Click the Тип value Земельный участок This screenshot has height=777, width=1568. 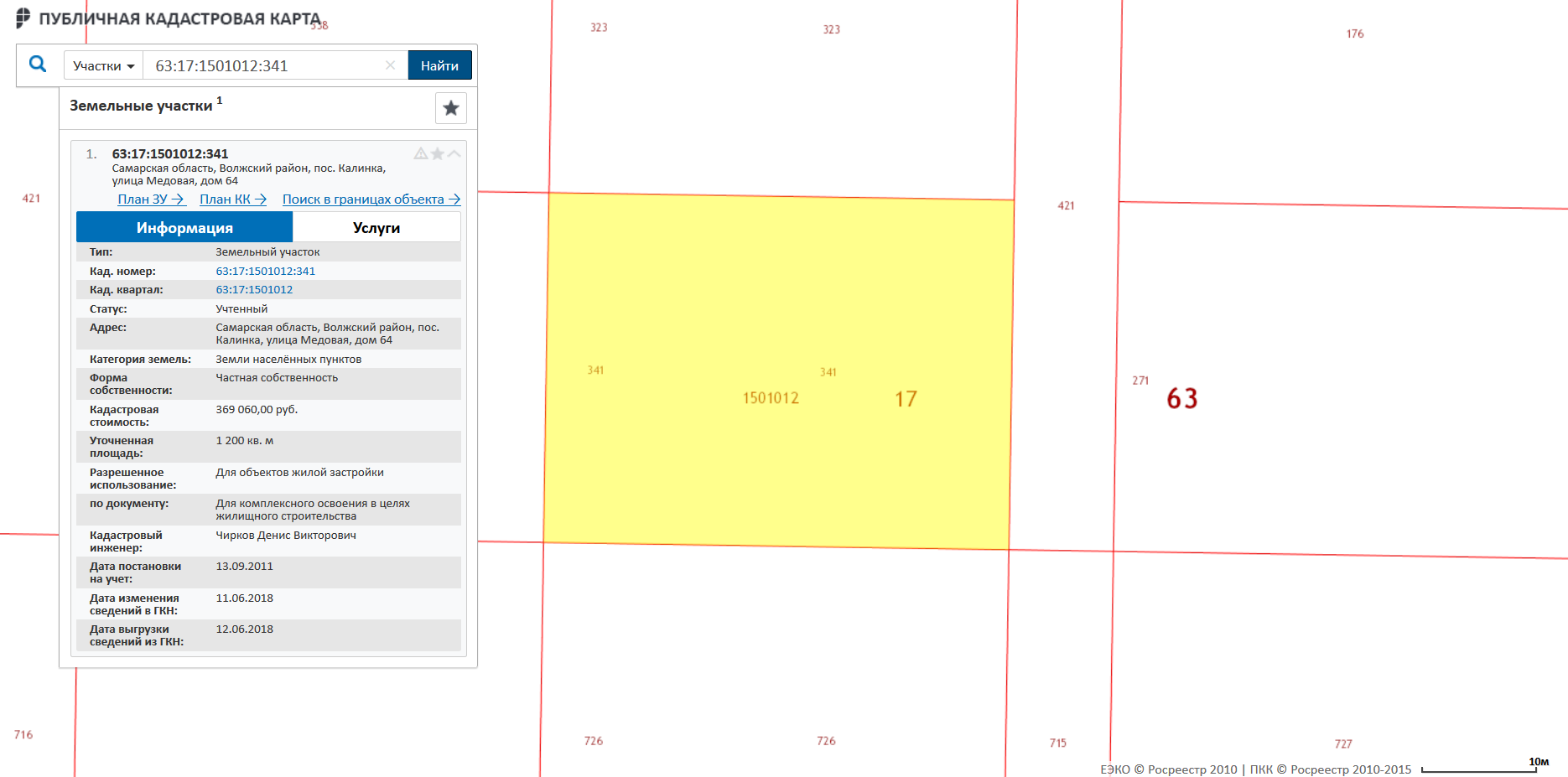tap(267, 252)
